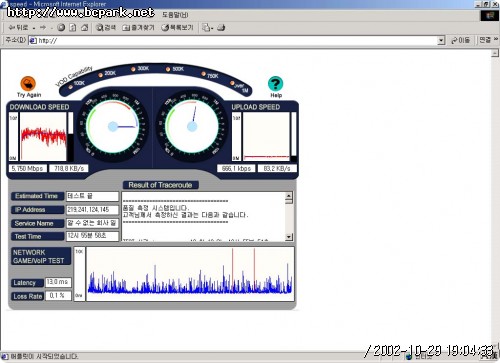The height and width of the screenshot is (363, 500).
Task: Expand the back button history arrow
Action: tap(34, 28)
